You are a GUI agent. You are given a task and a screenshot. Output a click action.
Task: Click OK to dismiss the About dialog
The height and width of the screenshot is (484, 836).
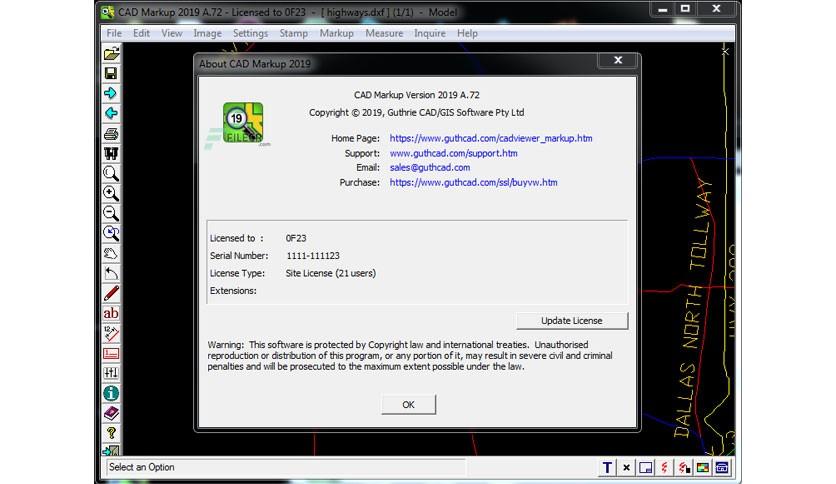408,405
